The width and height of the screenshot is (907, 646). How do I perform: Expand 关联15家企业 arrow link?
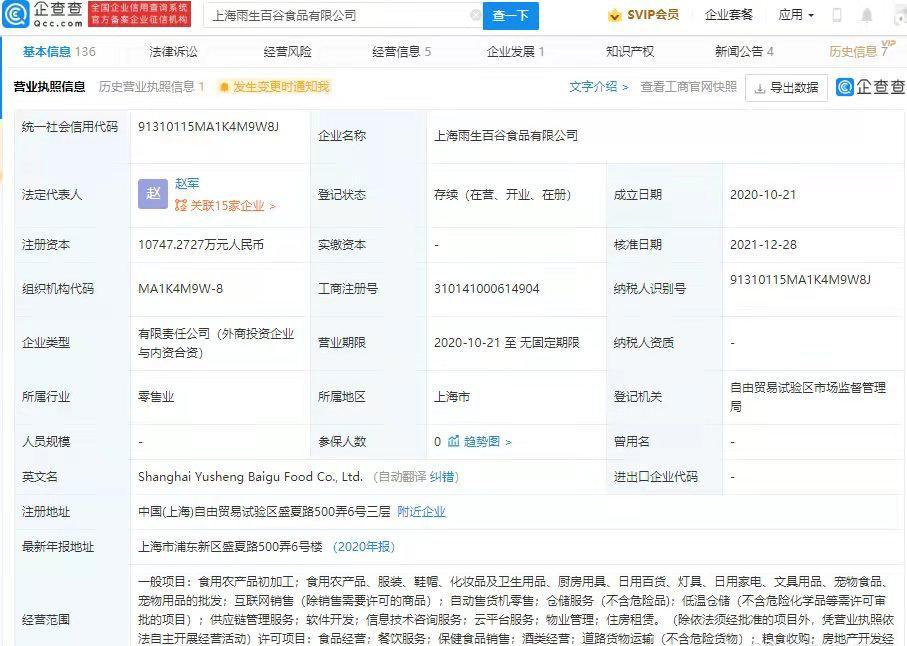pos(233,205)
